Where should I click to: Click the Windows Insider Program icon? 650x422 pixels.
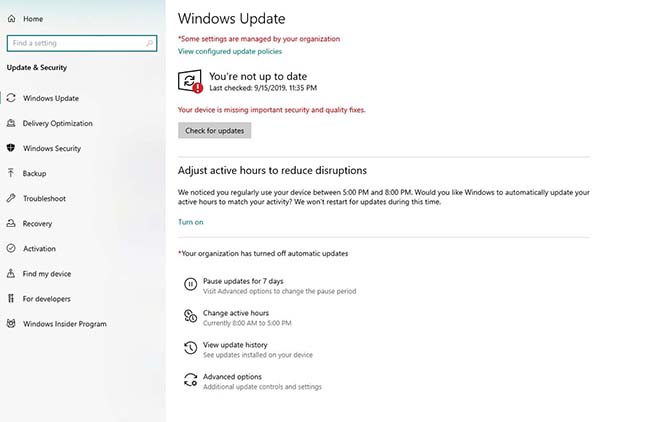click(x=11, y=323)
